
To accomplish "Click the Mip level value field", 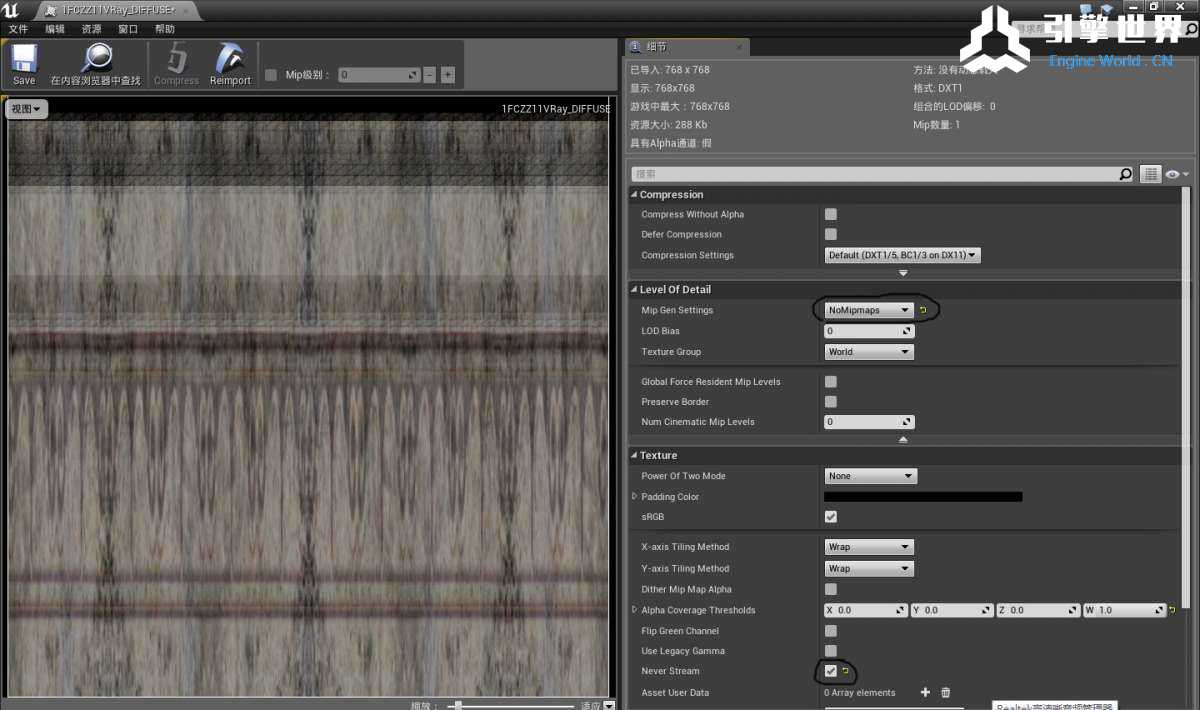I will (x=379, y=75).
